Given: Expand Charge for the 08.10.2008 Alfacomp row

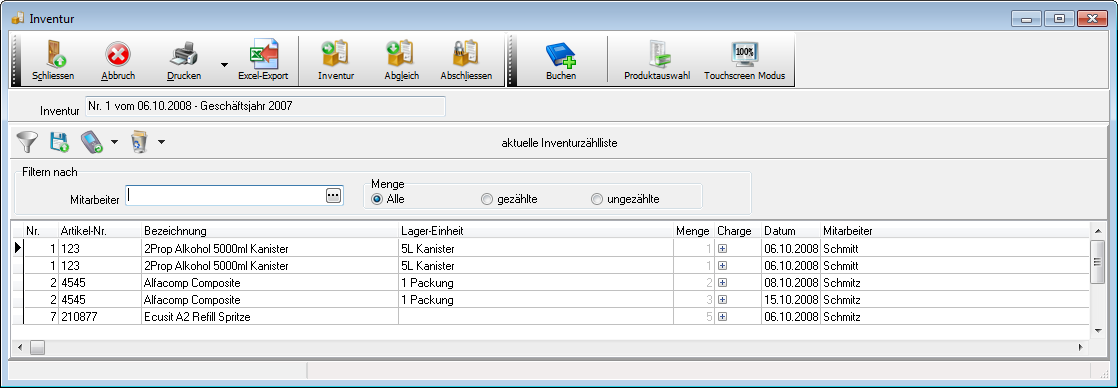Looking at the screenshot, I should coord(722,282).
